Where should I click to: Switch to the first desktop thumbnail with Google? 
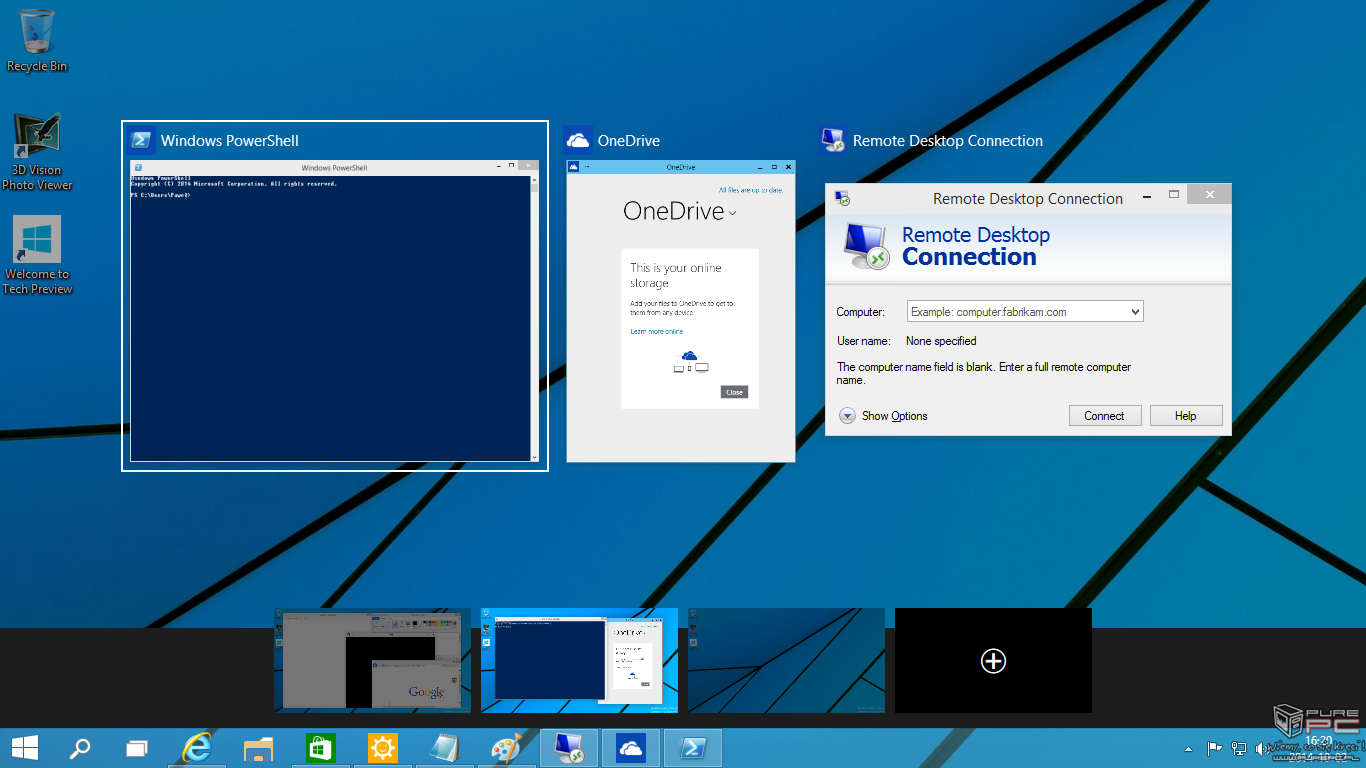[372, 661]
